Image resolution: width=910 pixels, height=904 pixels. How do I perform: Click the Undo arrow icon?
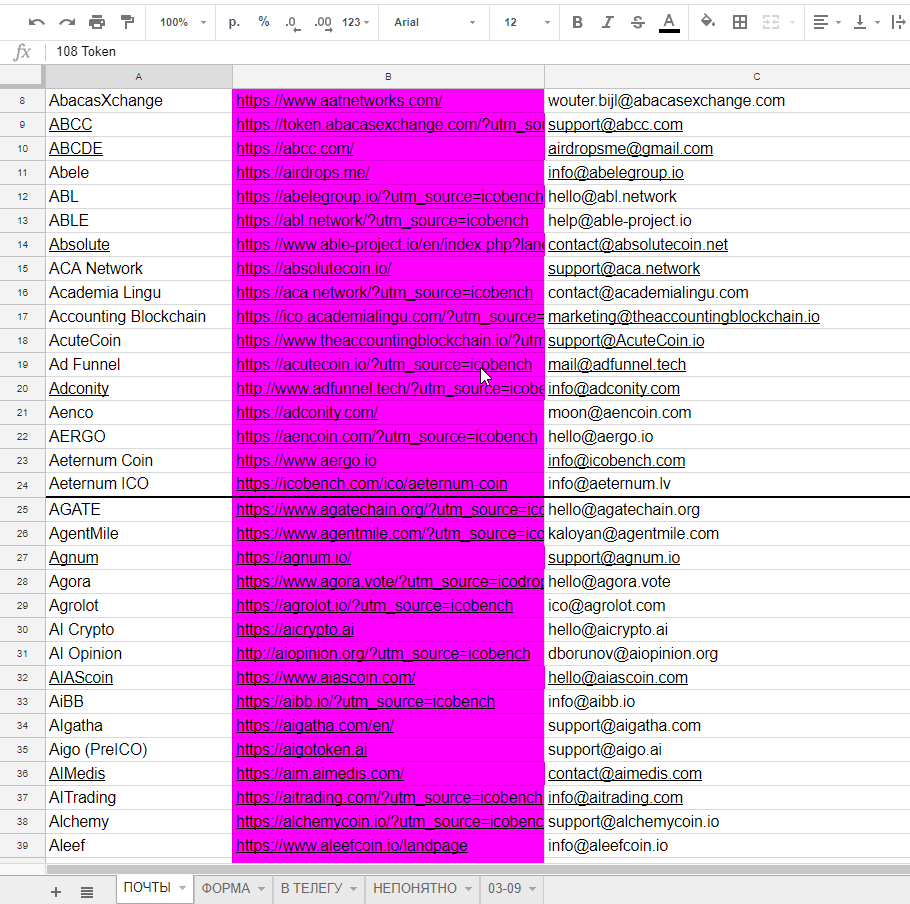[37, 22]
